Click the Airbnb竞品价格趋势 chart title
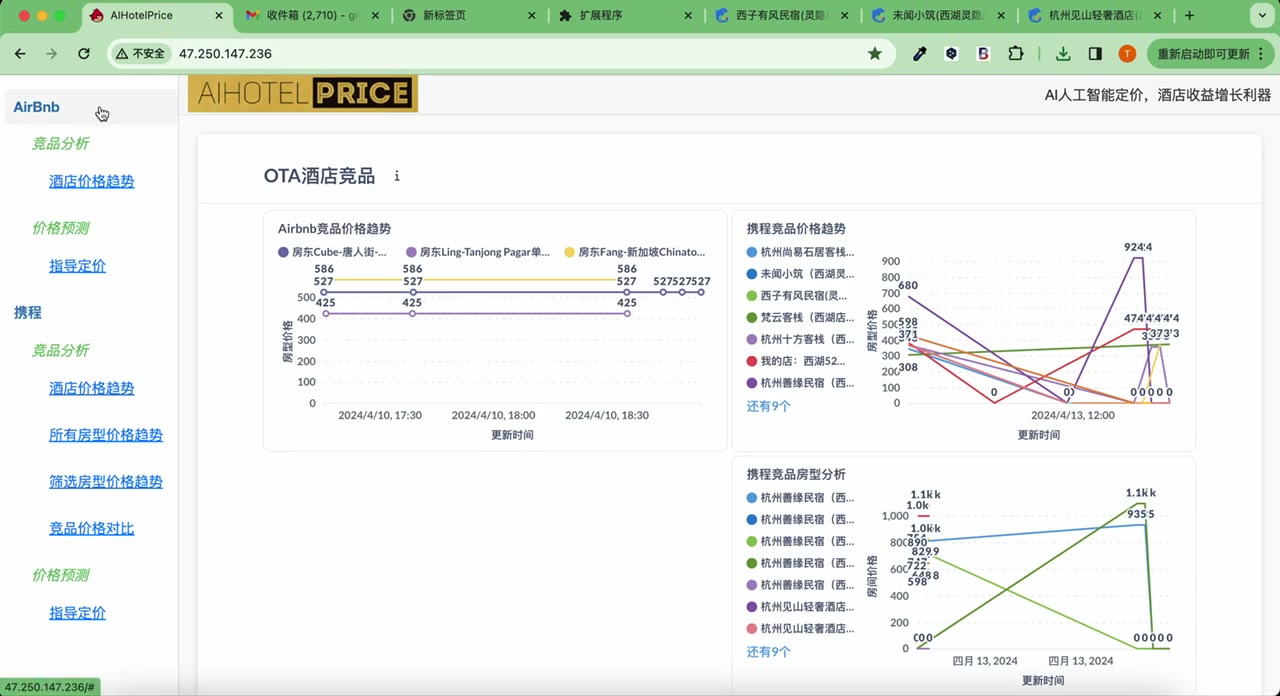 [x=334, y=229]
